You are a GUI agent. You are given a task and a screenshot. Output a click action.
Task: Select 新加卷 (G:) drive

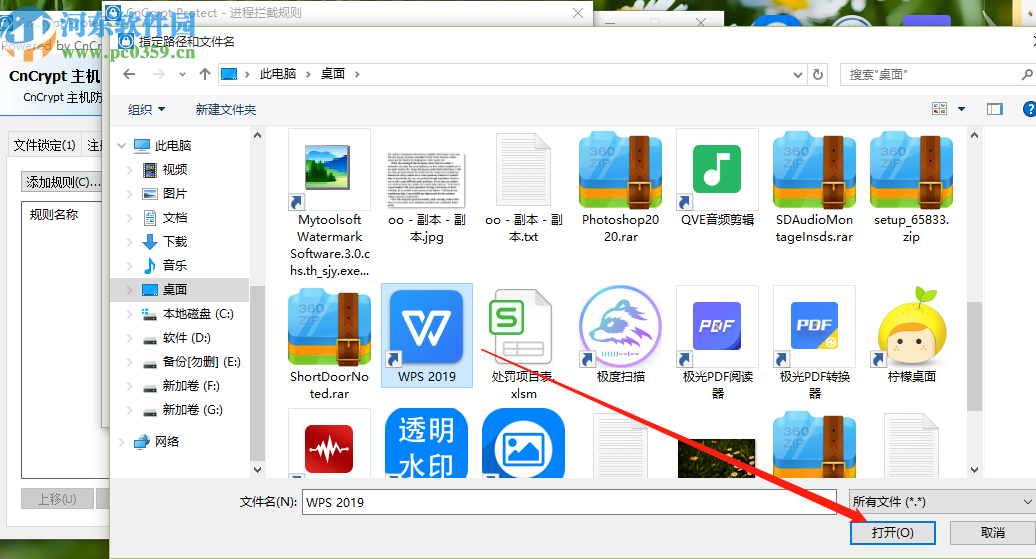coord(183,410)
